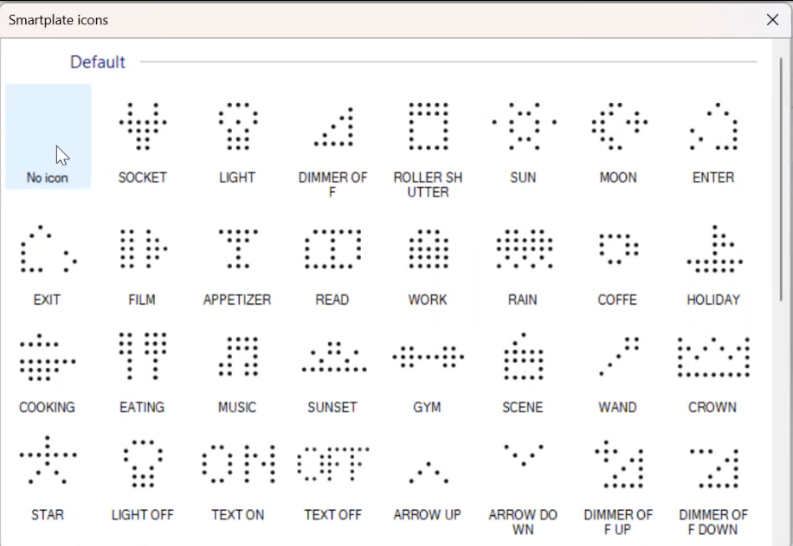Screen dimensions: 793x546
Task: Choose the LIGHT bulb icon
Action: 238,126
